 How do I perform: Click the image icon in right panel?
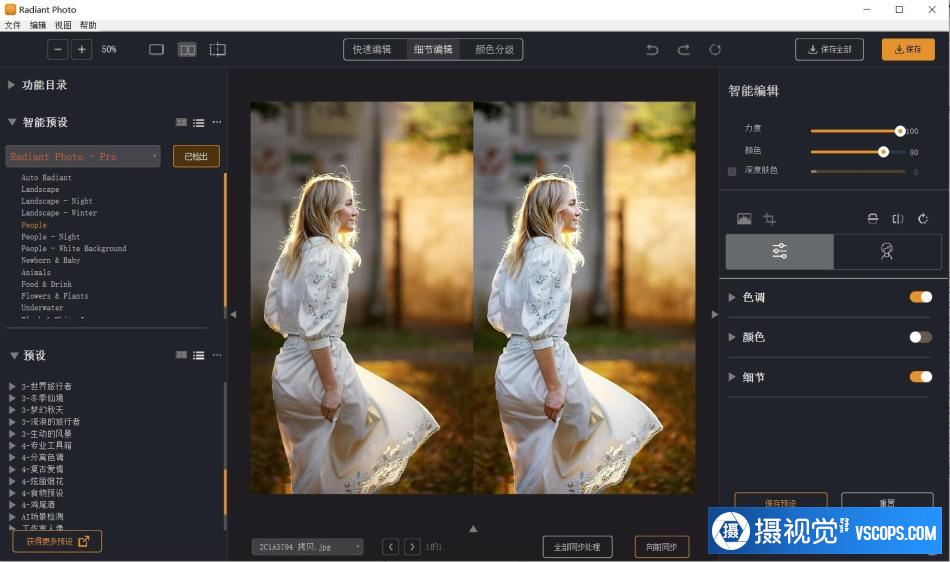click(x=744, y=219)
